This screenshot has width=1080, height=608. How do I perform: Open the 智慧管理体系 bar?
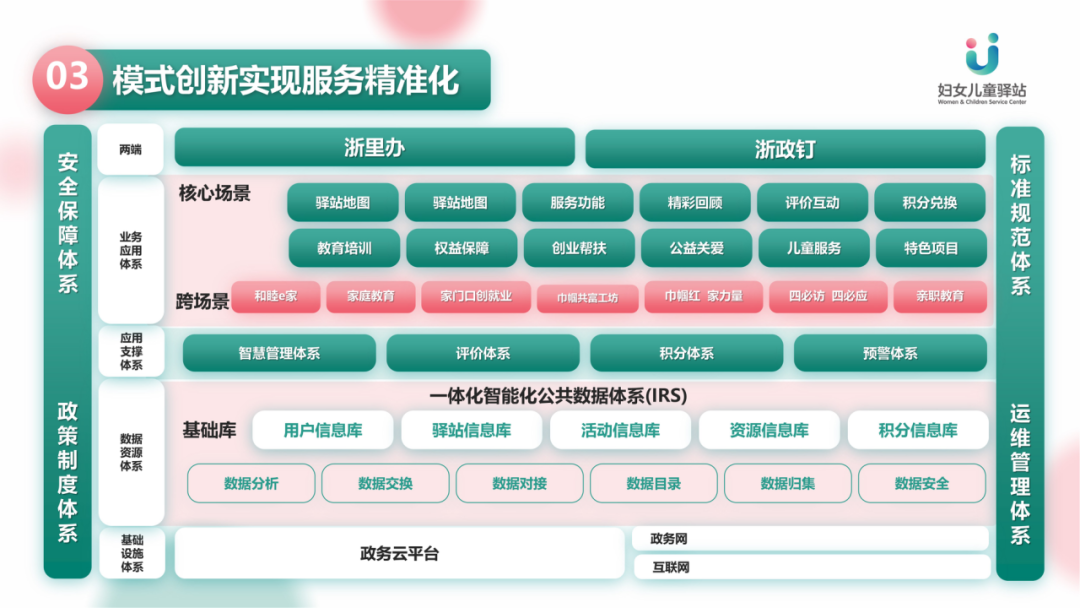click(279, 353)
